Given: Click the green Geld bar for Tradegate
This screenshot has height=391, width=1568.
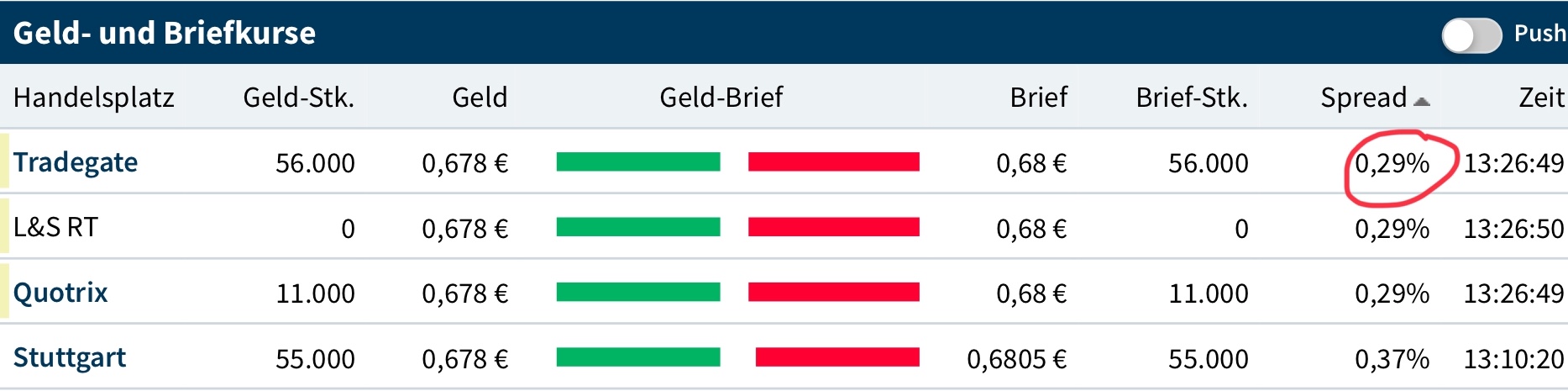Looking at the screenshot, I should pyautogui.click(x=637, y=161).
